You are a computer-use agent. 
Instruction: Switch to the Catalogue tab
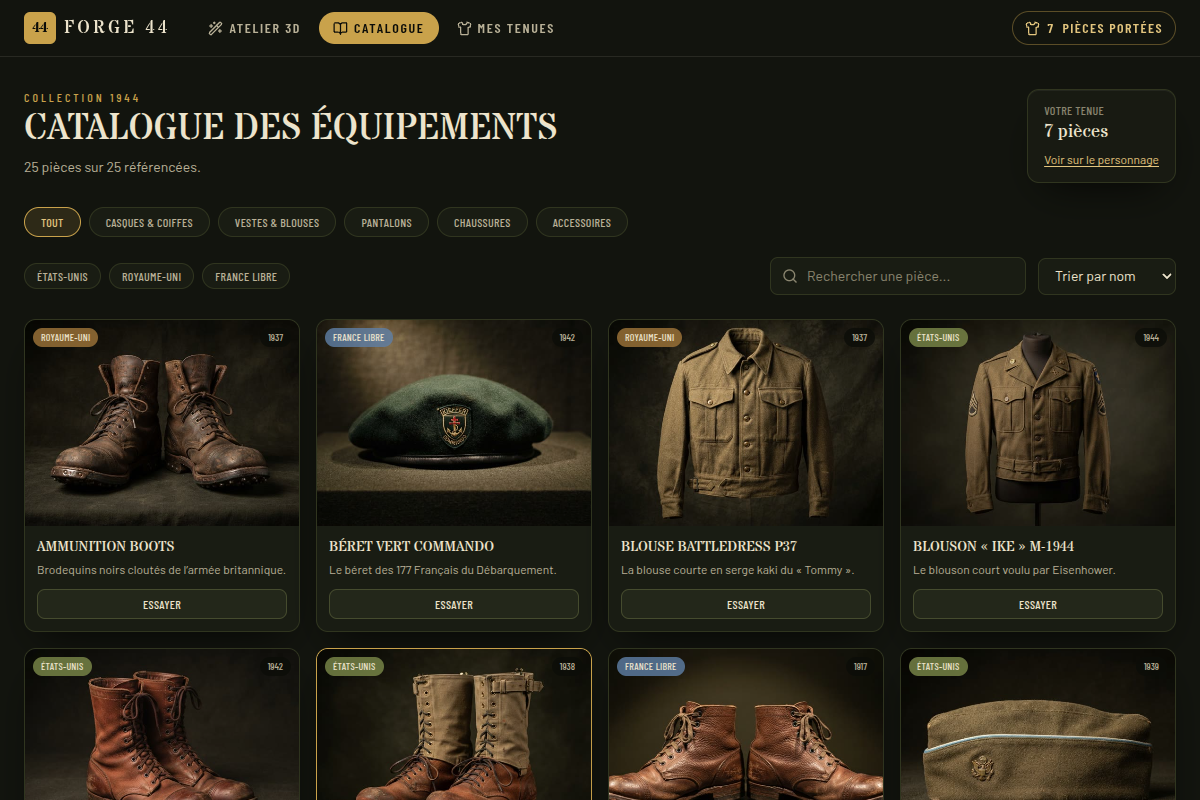(379, 29)
